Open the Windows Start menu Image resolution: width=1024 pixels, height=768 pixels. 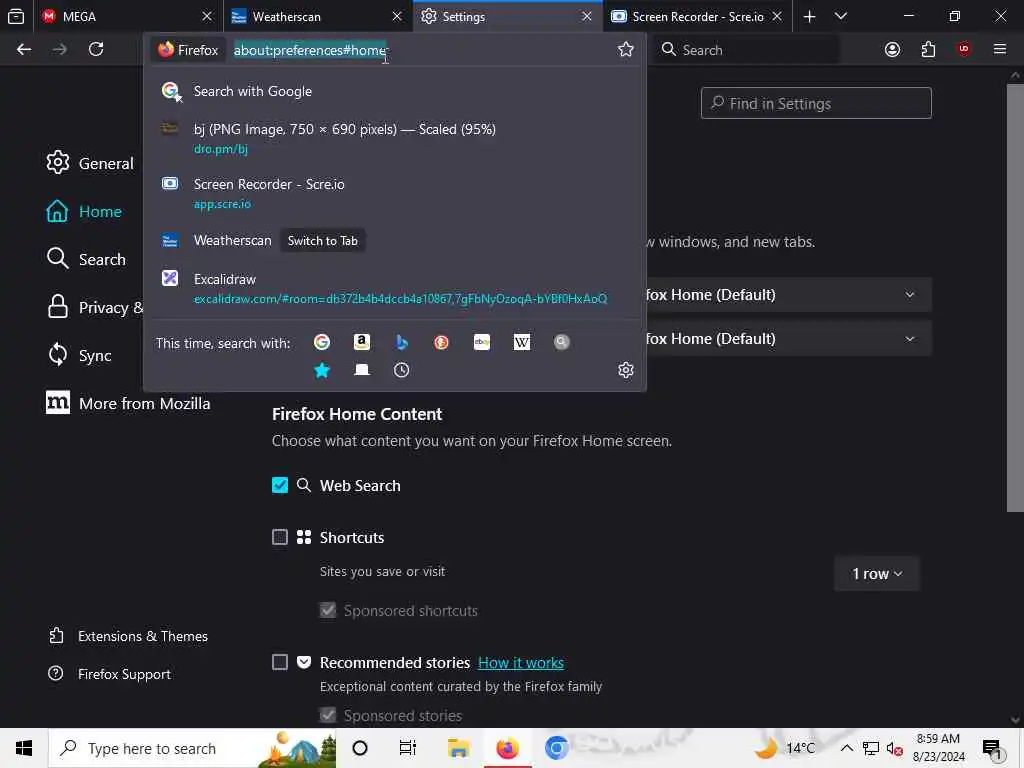[24, 748]
